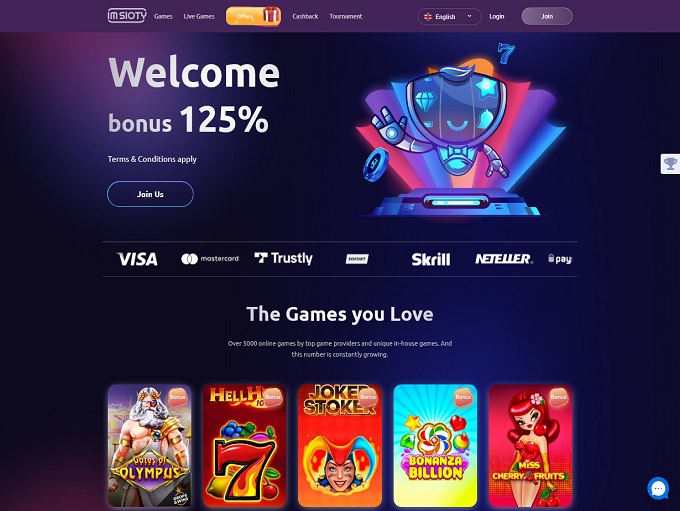This screenshot has width=680, height=511.
Task: Go to the Tournament page
Action: click(346, 16)
